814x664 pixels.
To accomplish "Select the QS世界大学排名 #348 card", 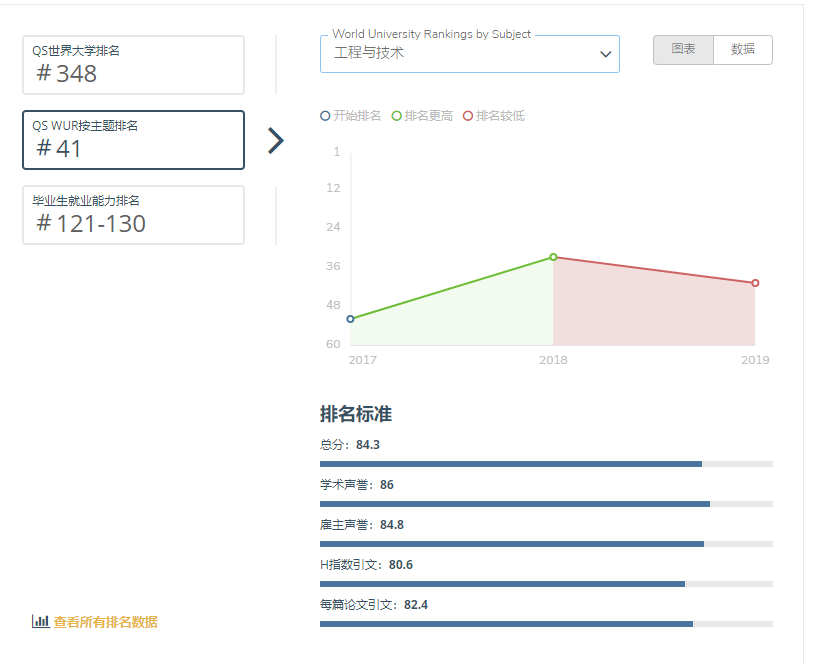I will (133, 65).
